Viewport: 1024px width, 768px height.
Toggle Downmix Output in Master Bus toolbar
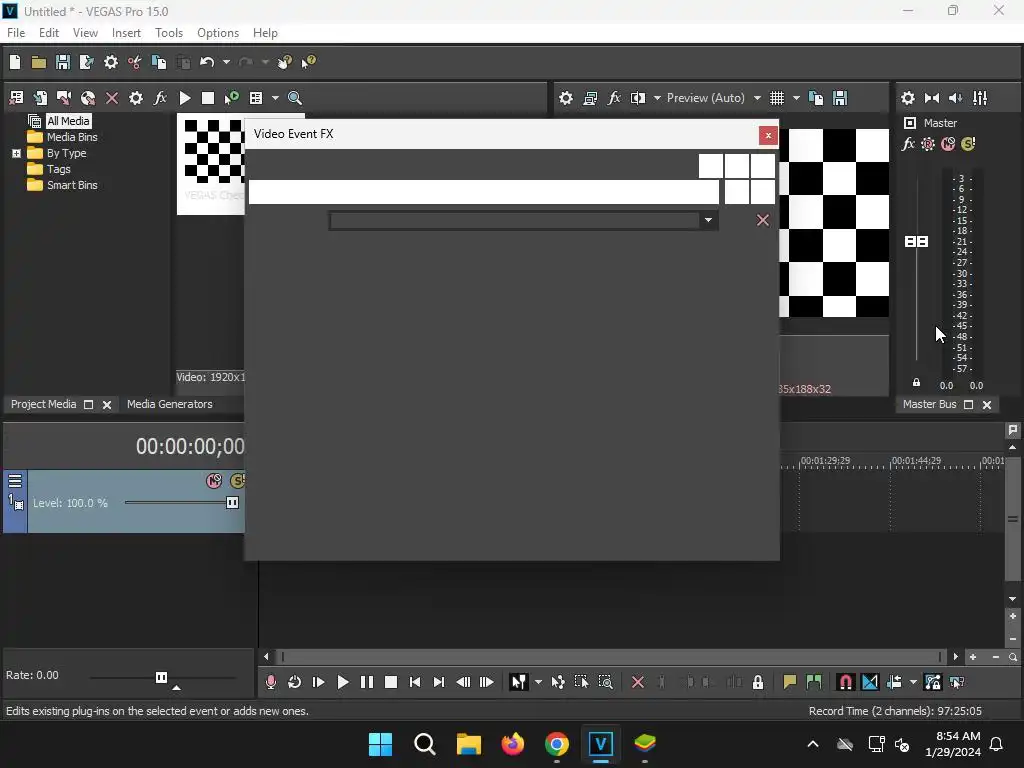[932, 98]
